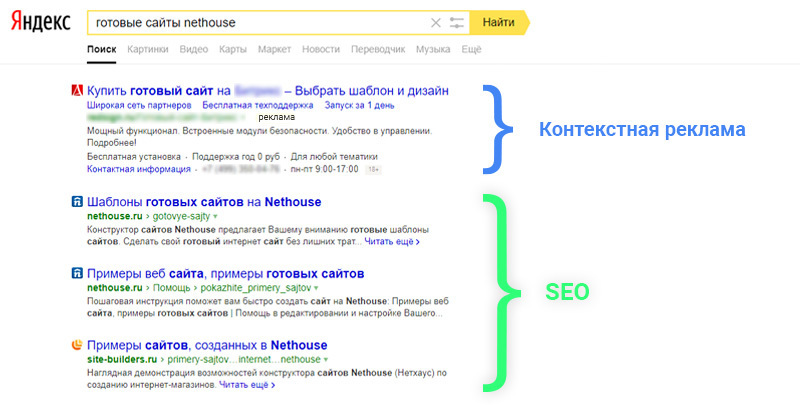This screenshot has height=408, width=800.
Task: Open Примеры сайтов, созданных в Nethouse
Action: click(x=207, y=345)
